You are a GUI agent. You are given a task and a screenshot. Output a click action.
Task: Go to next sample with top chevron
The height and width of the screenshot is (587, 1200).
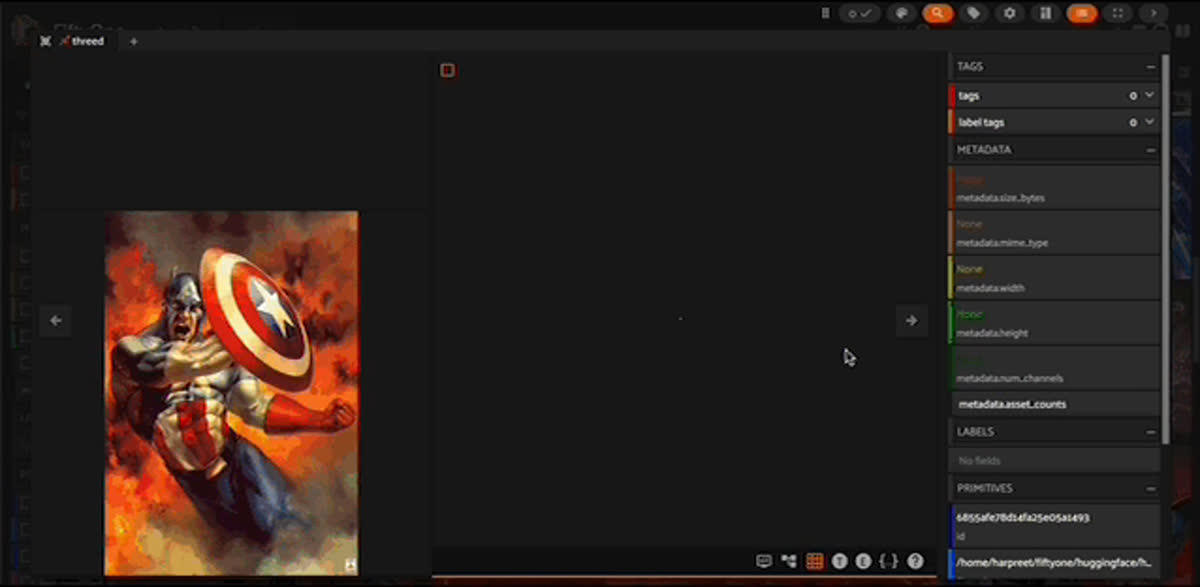1153,13
